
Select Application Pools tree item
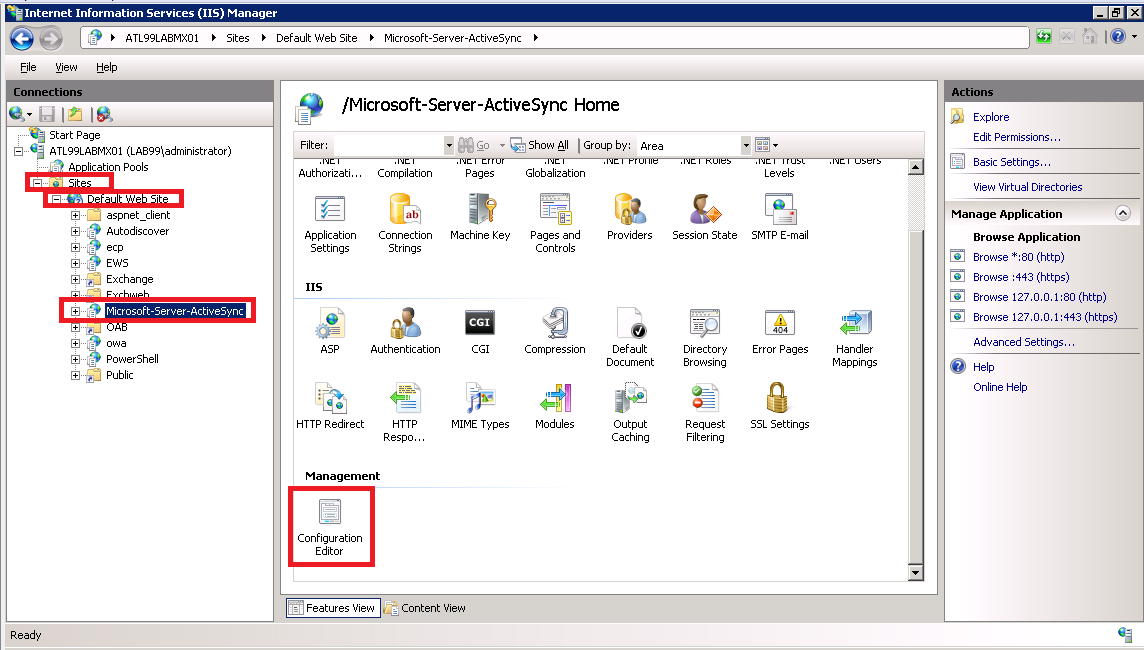tap(108, 167)
